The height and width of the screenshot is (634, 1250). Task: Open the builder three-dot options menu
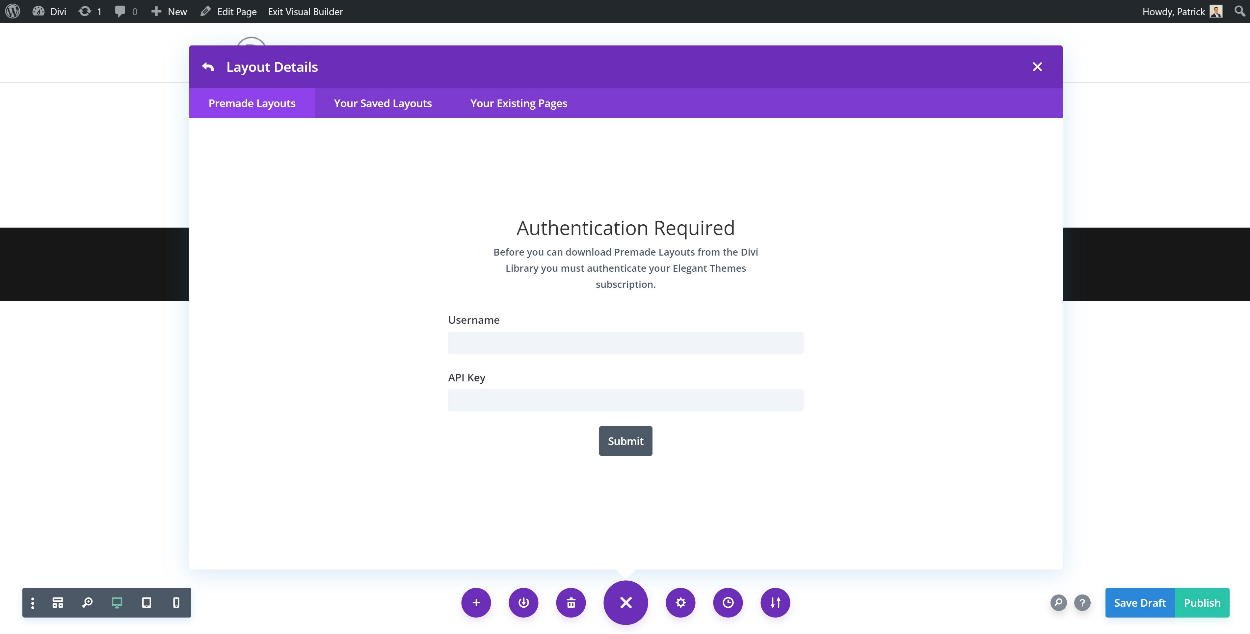click(x=33, y=603)
